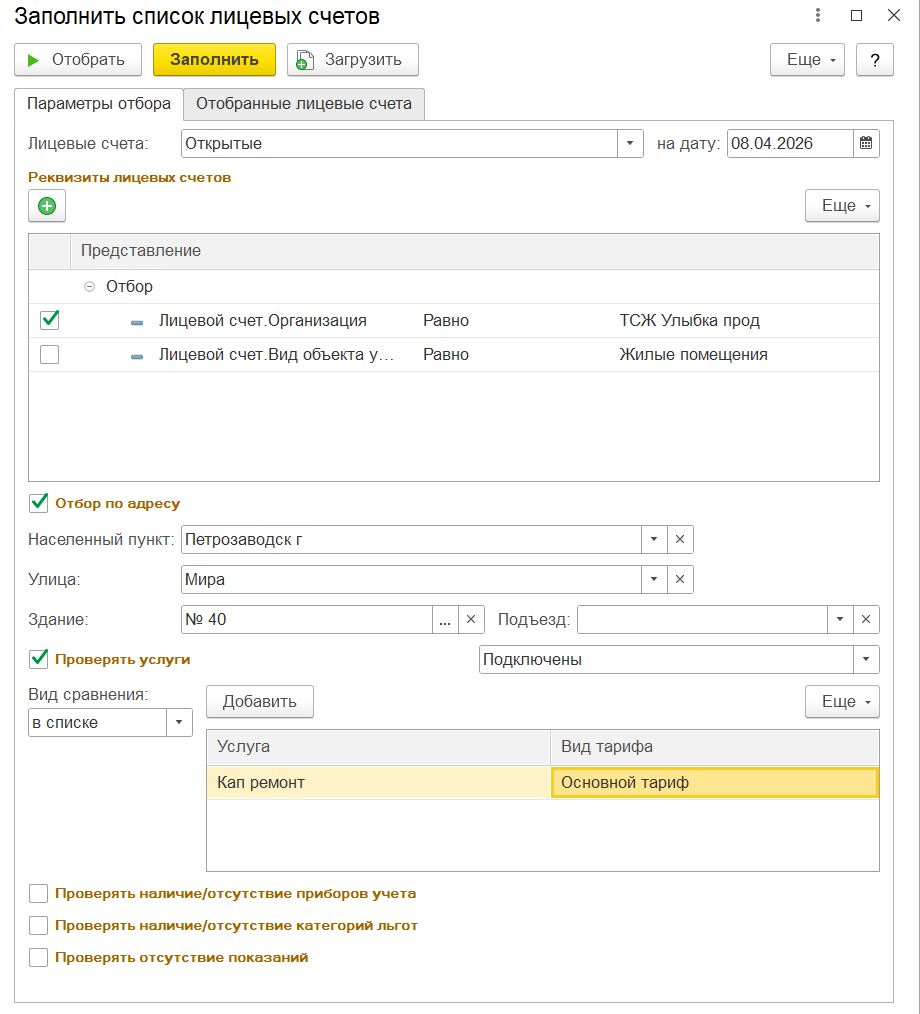
Task: Clear the Подъезд field with X icon
Action: click(866, 619)
